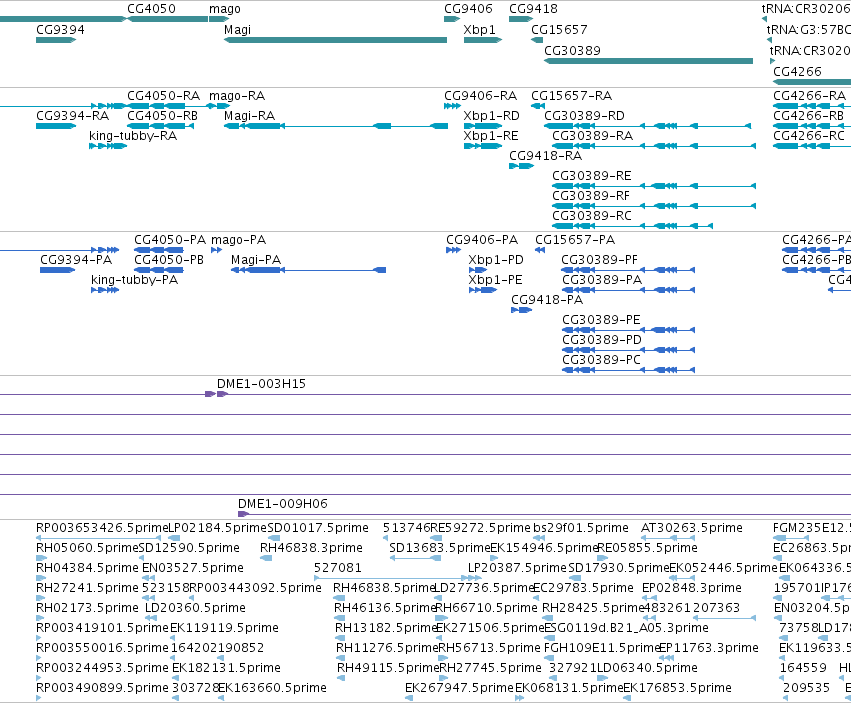Select the CG9418-PA protein
The image size is (851, 703).
tap(522, 310)
